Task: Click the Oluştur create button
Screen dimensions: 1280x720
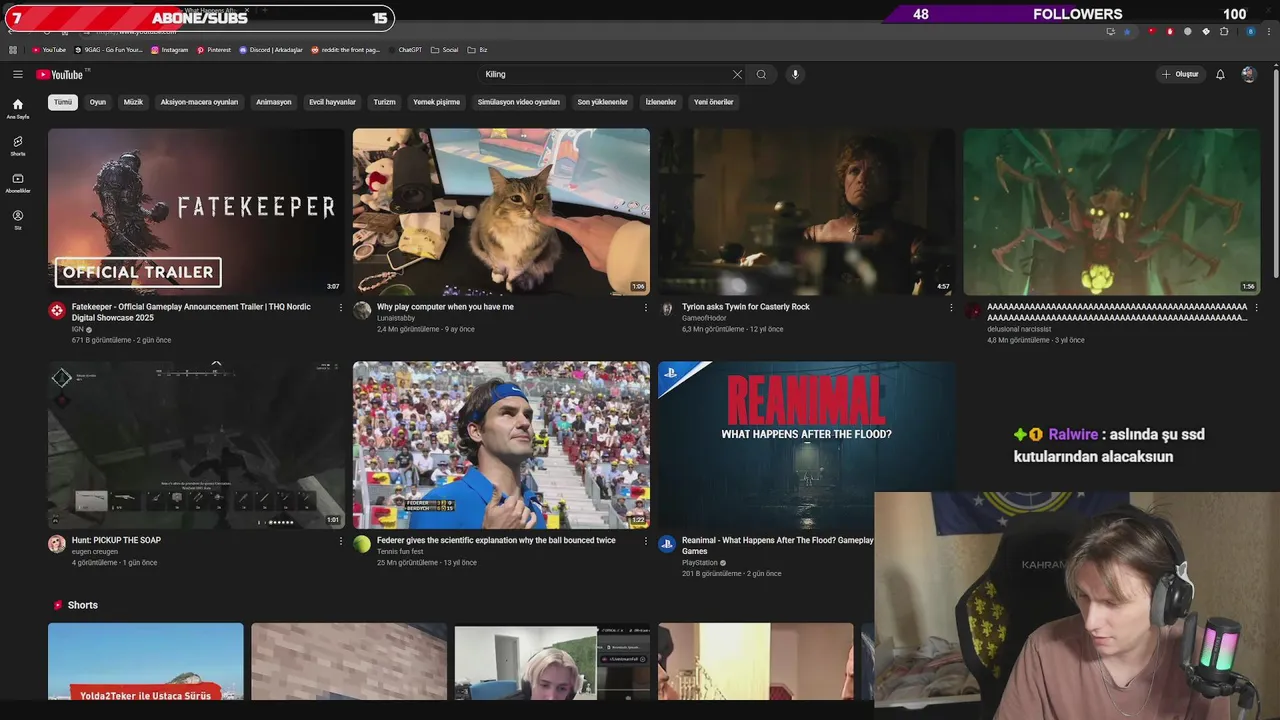Action: pos(1180,74)
